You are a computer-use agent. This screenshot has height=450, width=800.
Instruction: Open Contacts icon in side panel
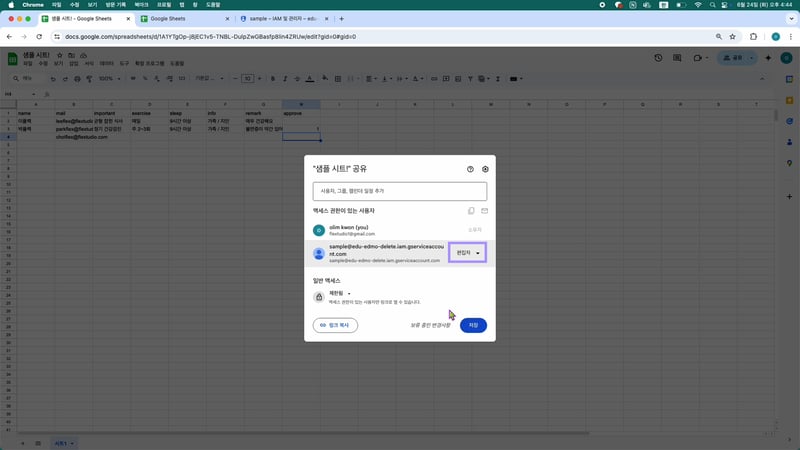(789, 142)
